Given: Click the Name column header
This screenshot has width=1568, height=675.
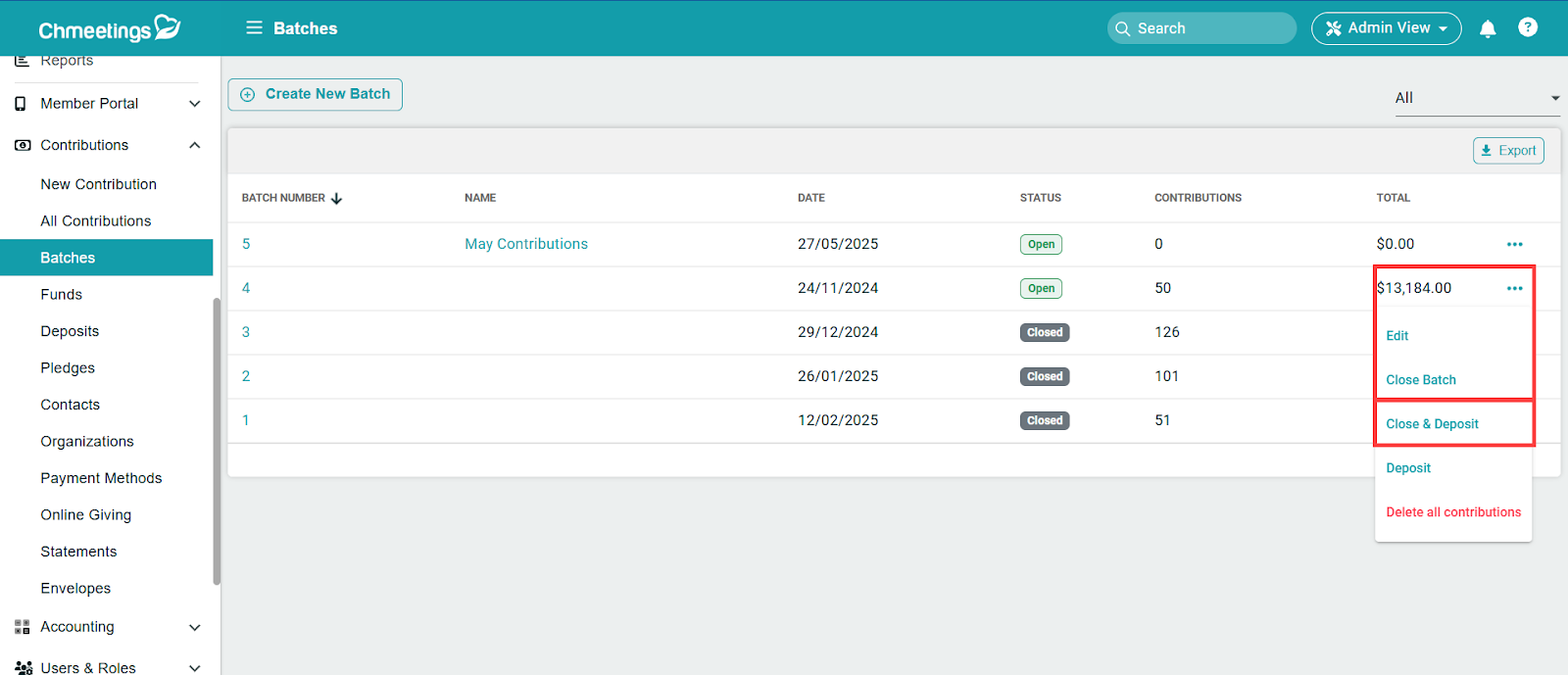Looking at the screenshot, I should tap(480, 198).
